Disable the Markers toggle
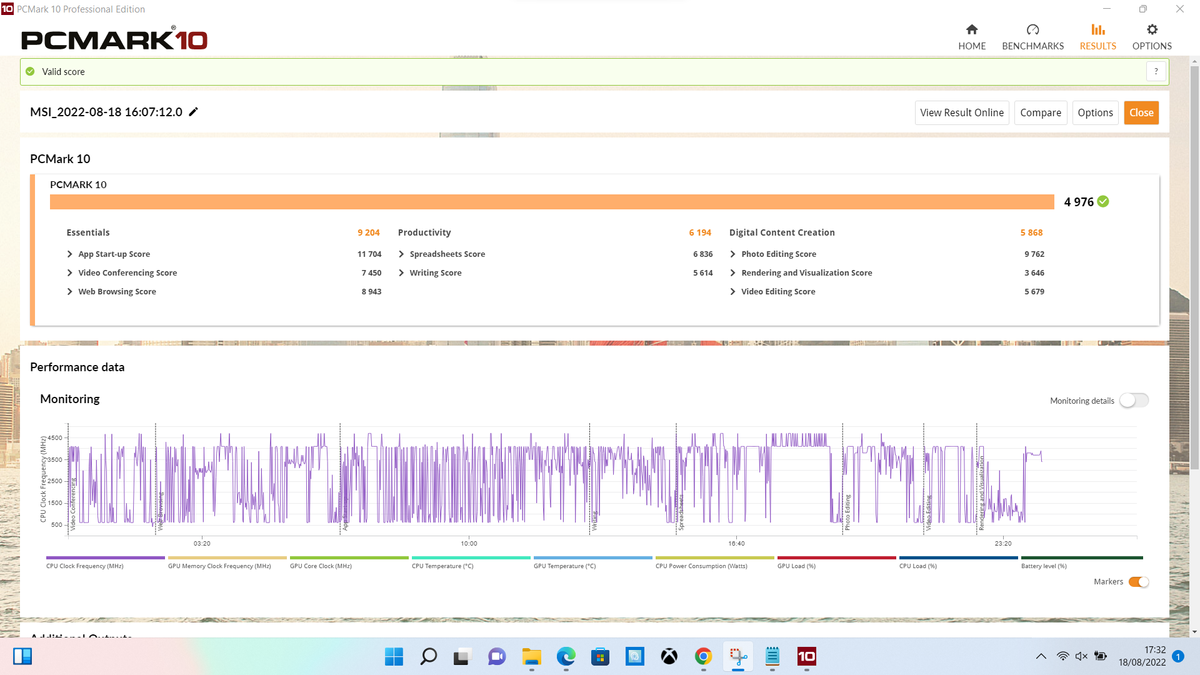 click(x=1138, y=582)
